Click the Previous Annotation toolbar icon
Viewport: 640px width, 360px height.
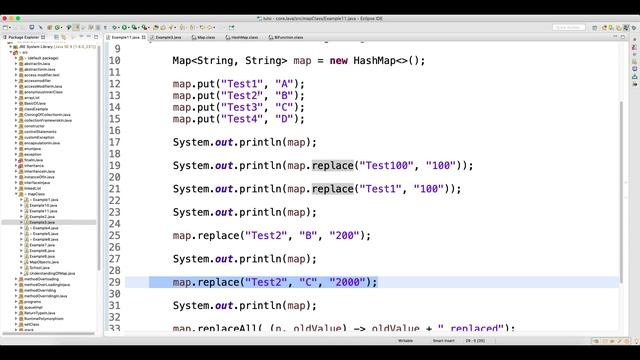[192, 27]
